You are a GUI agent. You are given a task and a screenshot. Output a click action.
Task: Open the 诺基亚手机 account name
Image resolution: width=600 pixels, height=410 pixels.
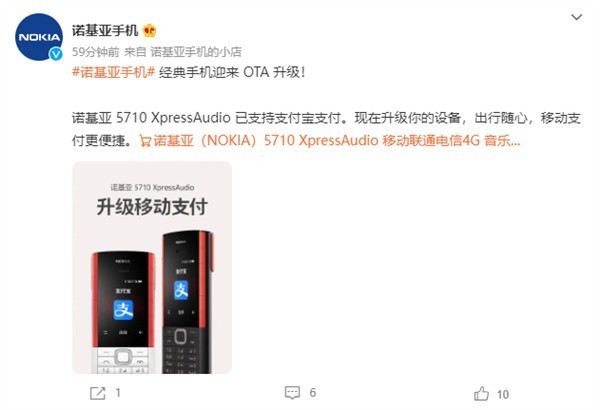(105, 31)
